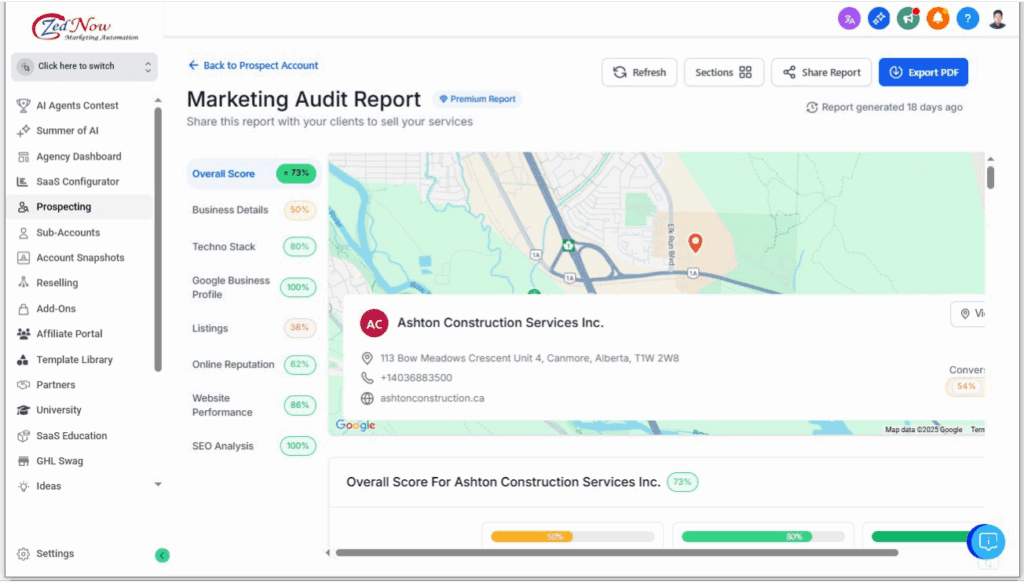Click the SaaS Configurator chart icon
The image size is (1024, 583).
tap(23, 181)
